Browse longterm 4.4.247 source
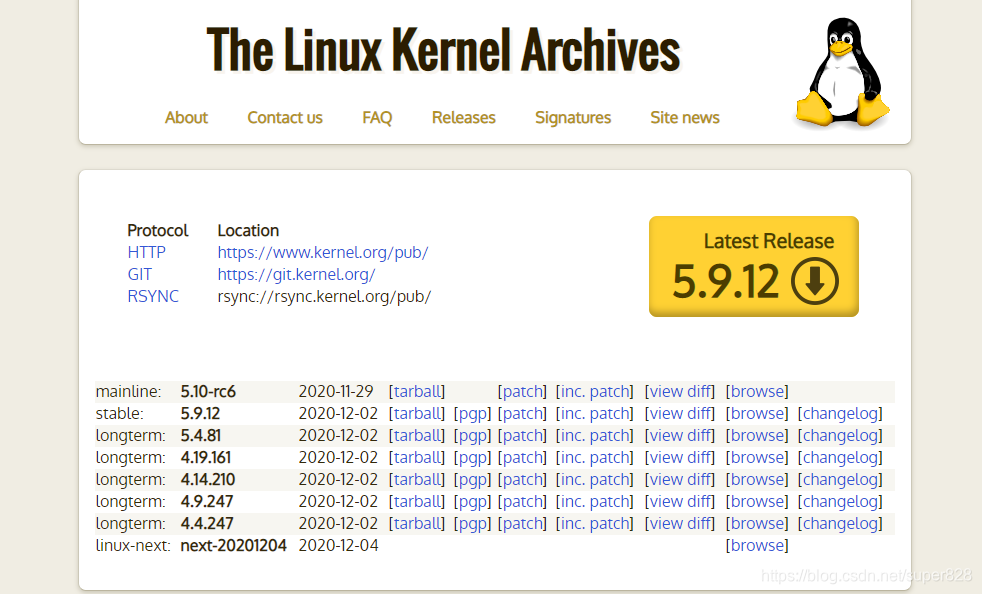This screenshot has height=594, width=982. [x=757, y=523]
